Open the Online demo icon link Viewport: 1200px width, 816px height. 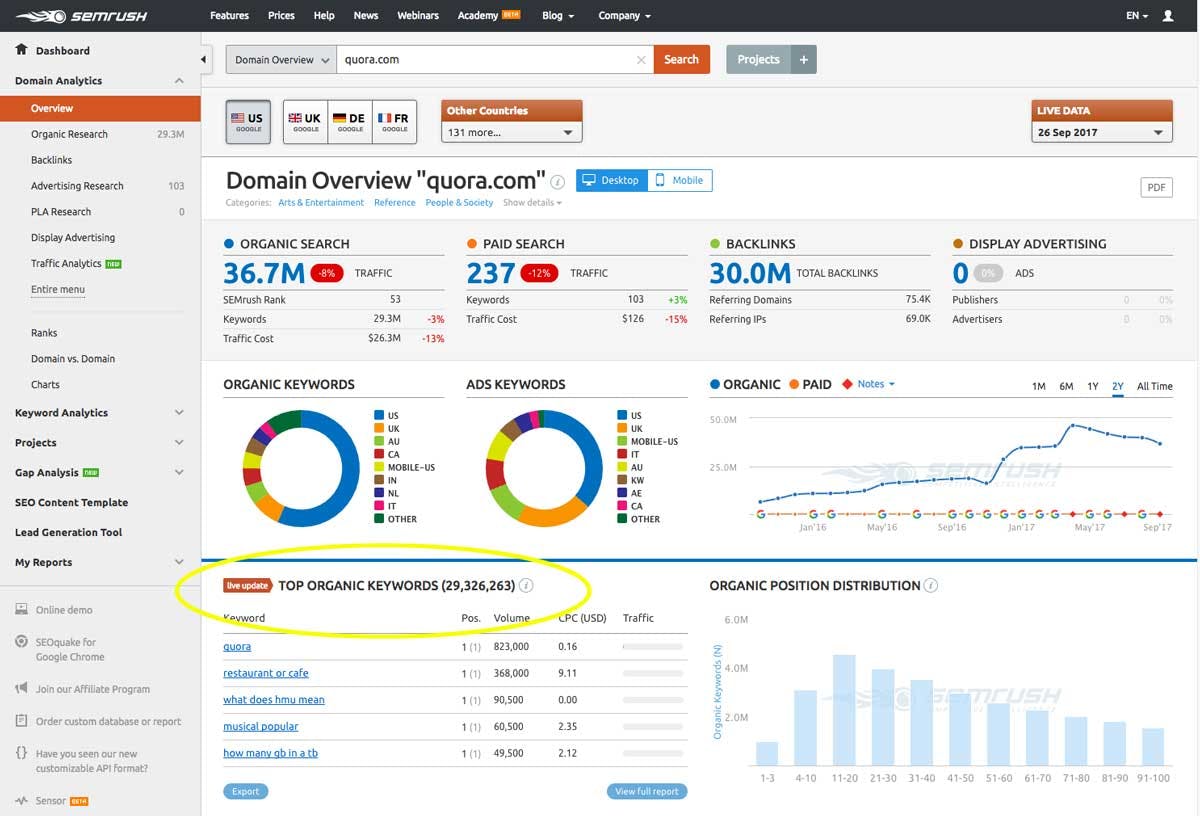pyautogui.click(x=21, y=609)
